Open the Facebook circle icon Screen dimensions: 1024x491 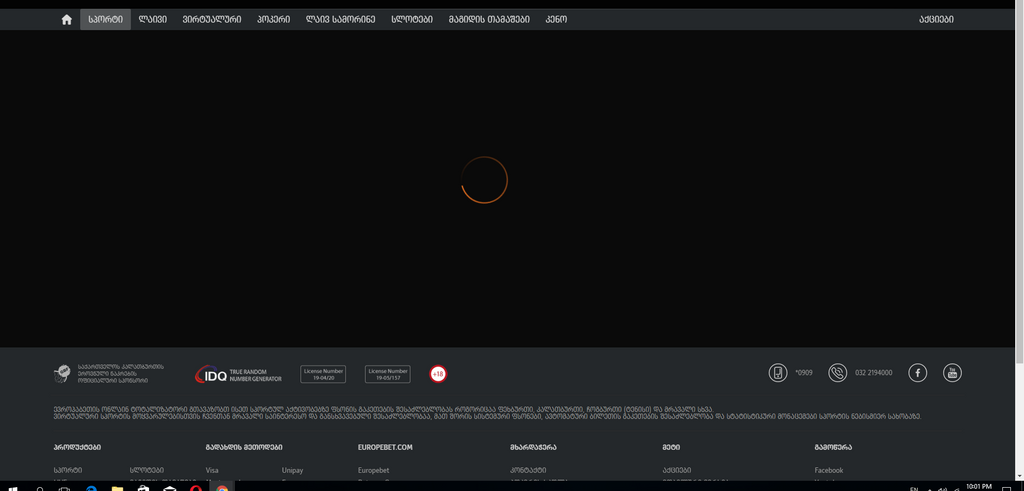click(918, 373)
